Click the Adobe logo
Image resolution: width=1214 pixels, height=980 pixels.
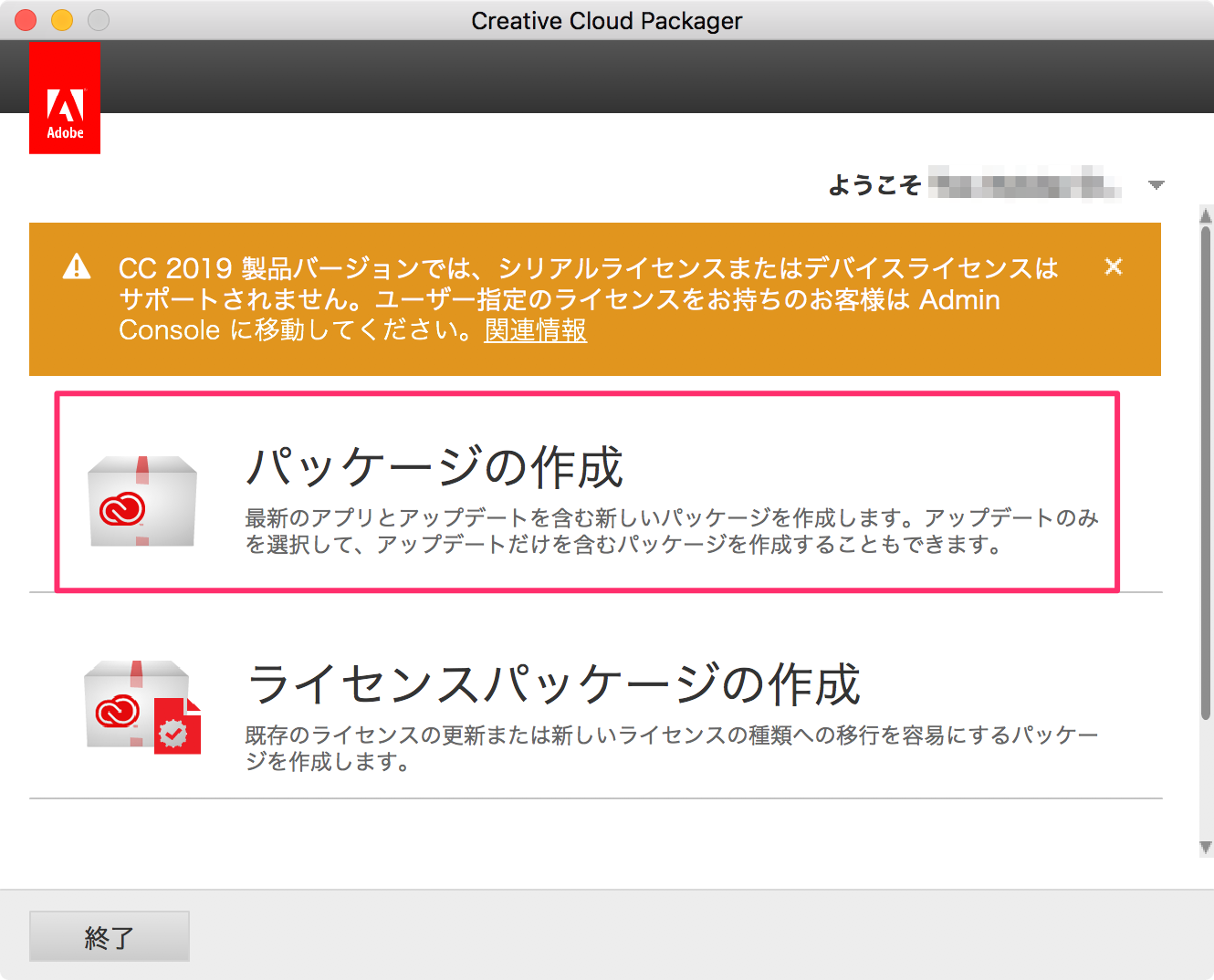[65, 97]
